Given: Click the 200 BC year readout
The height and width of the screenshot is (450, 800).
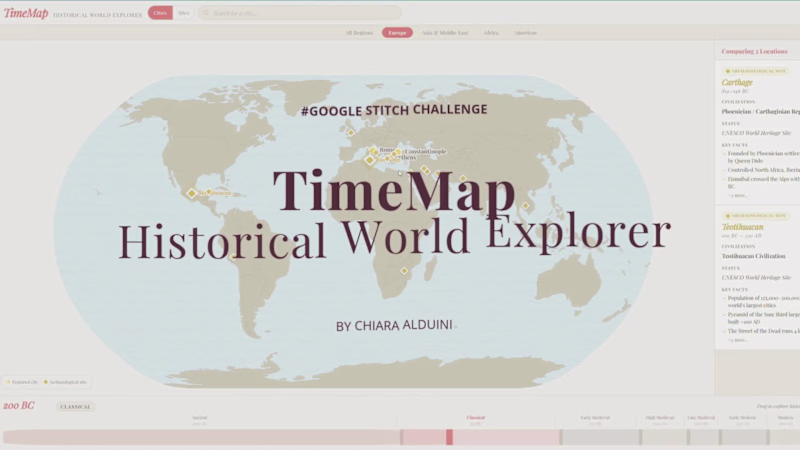Looking at the screenshot, I should pyautogui.click(x=19, y=406).
